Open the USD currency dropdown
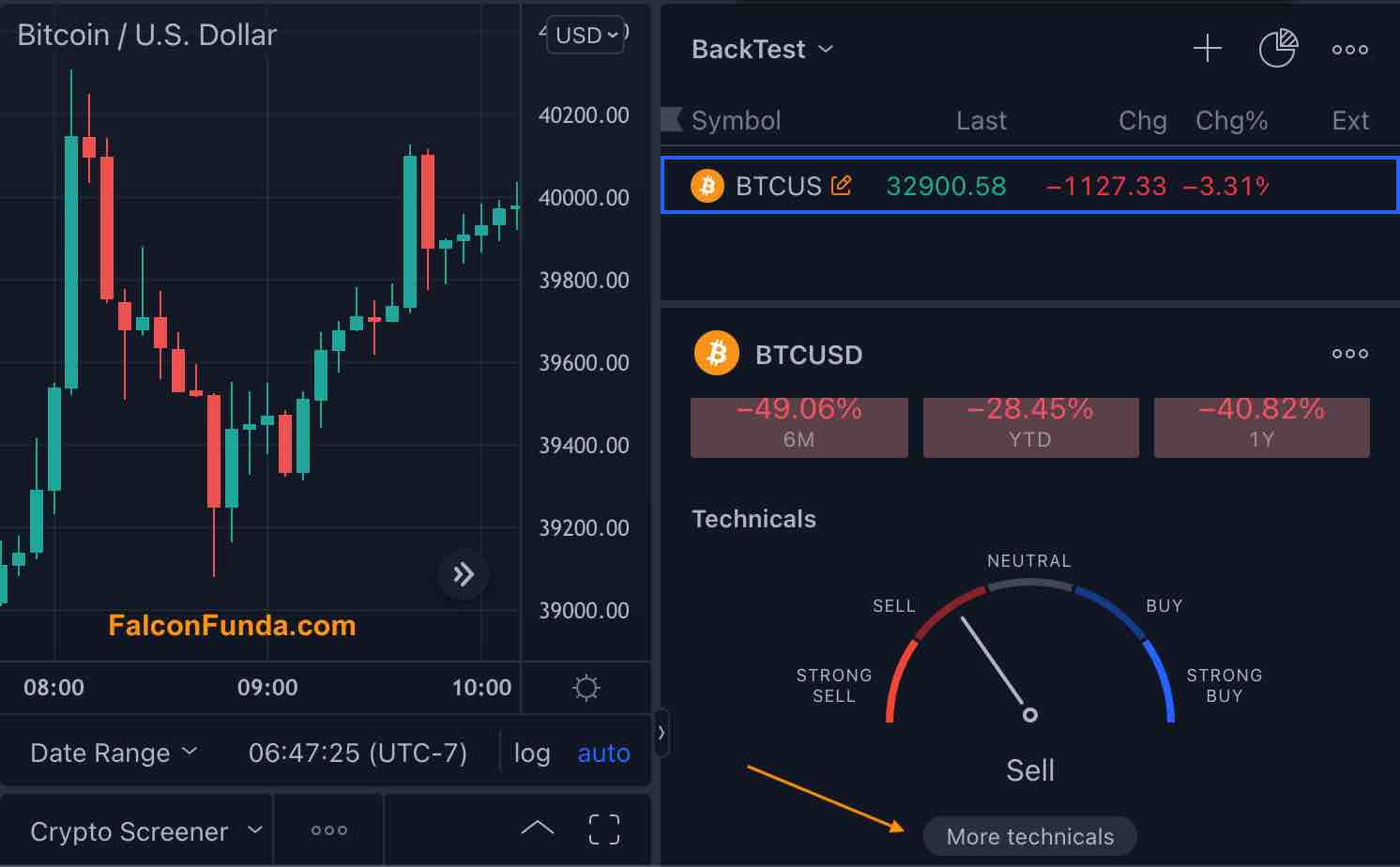 [585, 35]
